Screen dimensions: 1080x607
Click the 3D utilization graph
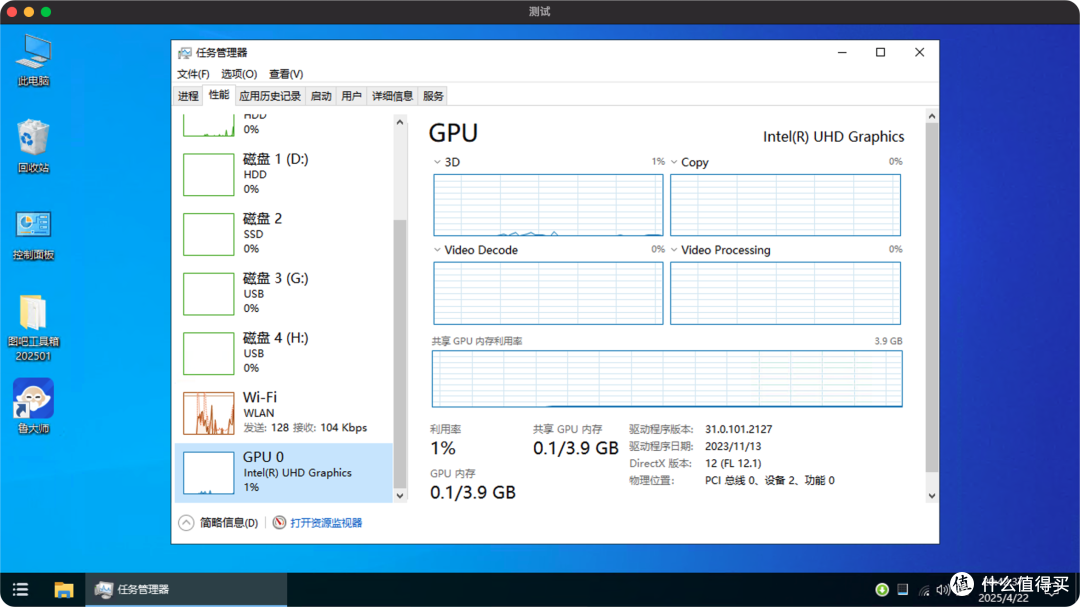pos(548,205)
